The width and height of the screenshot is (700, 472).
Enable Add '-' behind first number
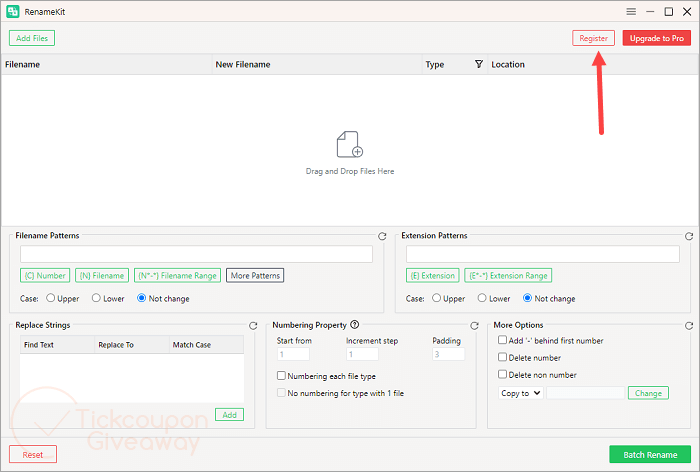coord(502,340)
